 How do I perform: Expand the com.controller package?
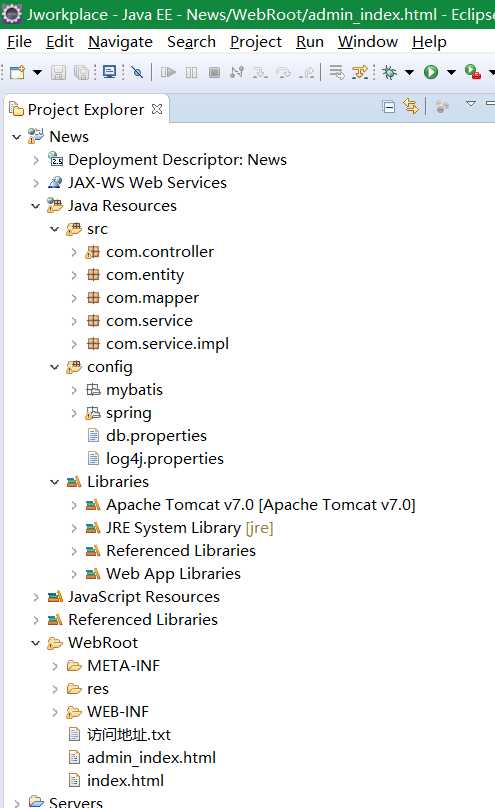[74, 252]
